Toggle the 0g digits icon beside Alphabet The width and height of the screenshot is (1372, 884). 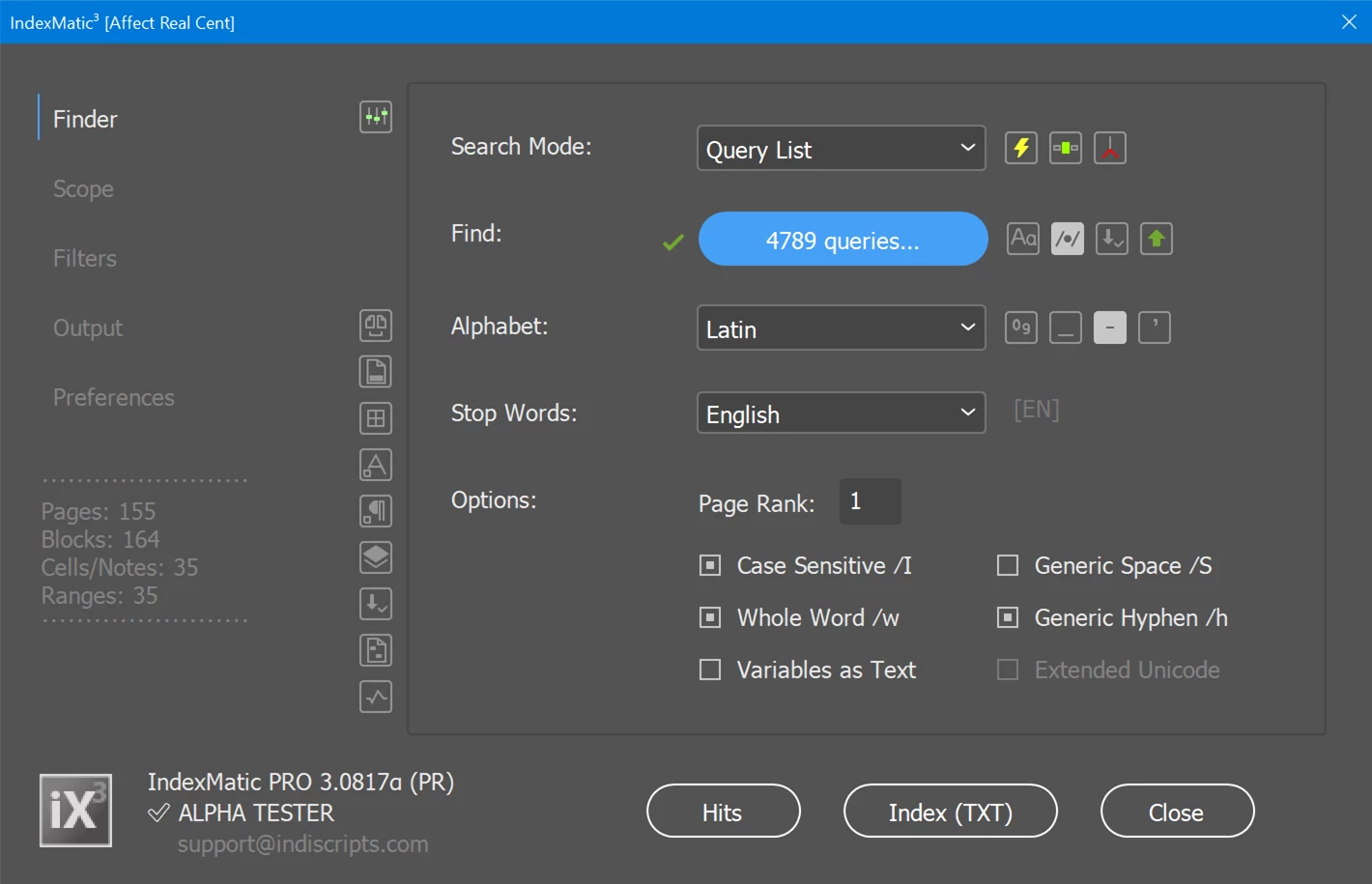(x=1021, y=328)
